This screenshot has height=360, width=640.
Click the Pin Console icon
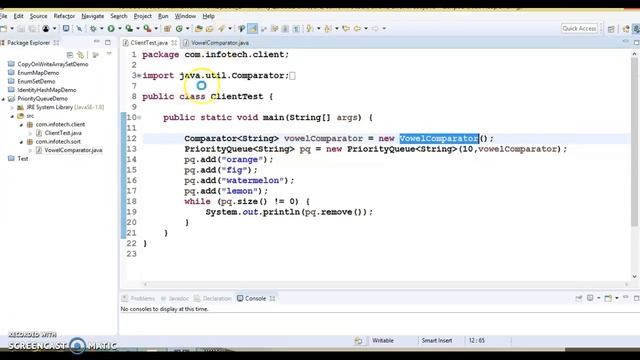tap(579, 298)
